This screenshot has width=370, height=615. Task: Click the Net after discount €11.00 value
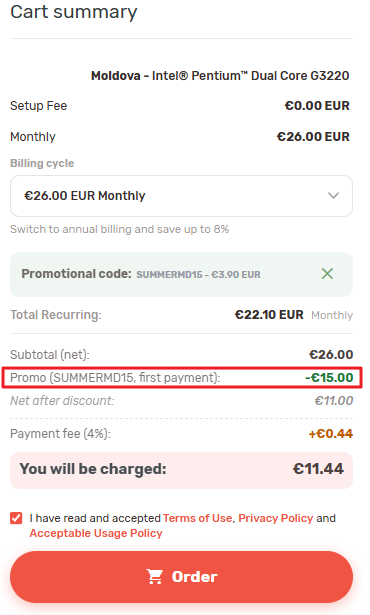point(334,400)
